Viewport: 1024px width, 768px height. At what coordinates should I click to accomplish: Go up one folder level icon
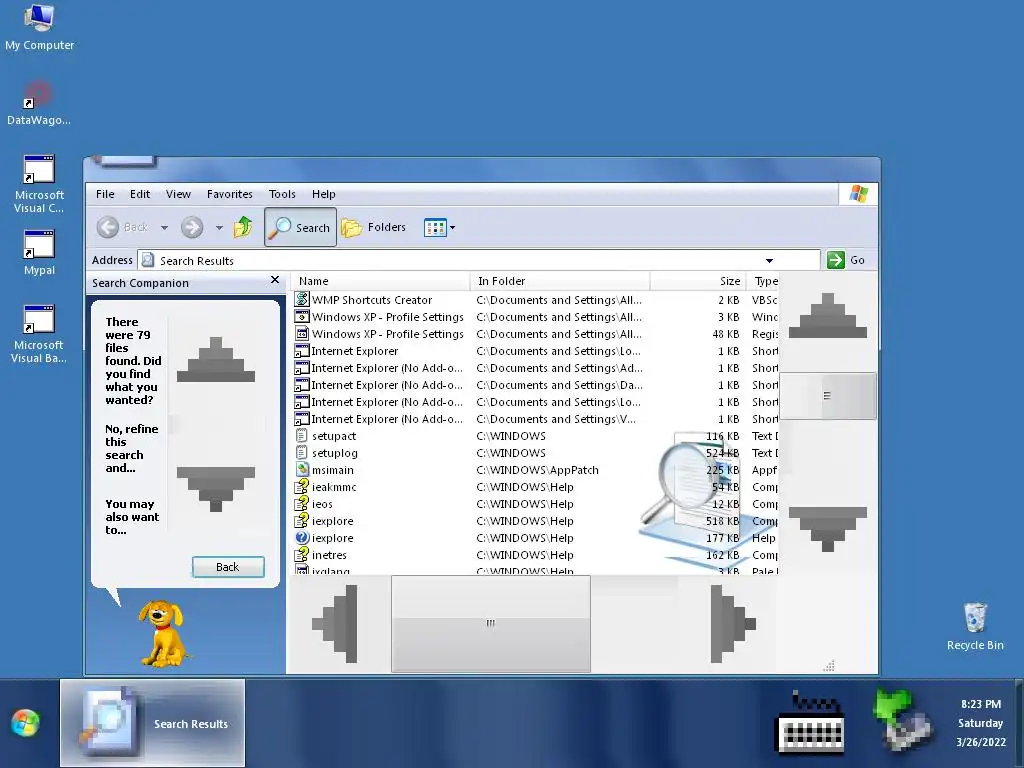point(243,227)
